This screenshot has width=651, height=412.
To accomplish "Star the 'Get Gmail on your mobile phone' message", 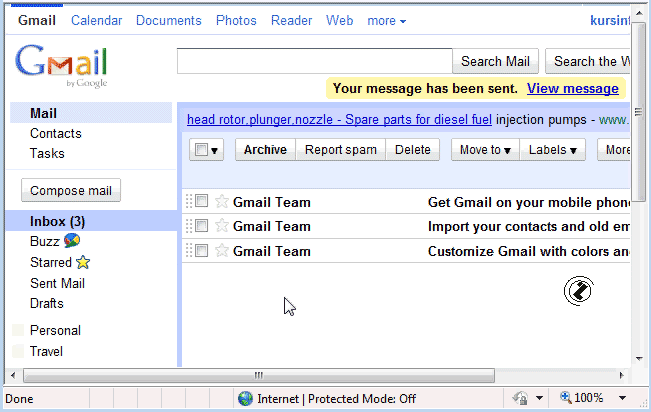I will 222,201.
